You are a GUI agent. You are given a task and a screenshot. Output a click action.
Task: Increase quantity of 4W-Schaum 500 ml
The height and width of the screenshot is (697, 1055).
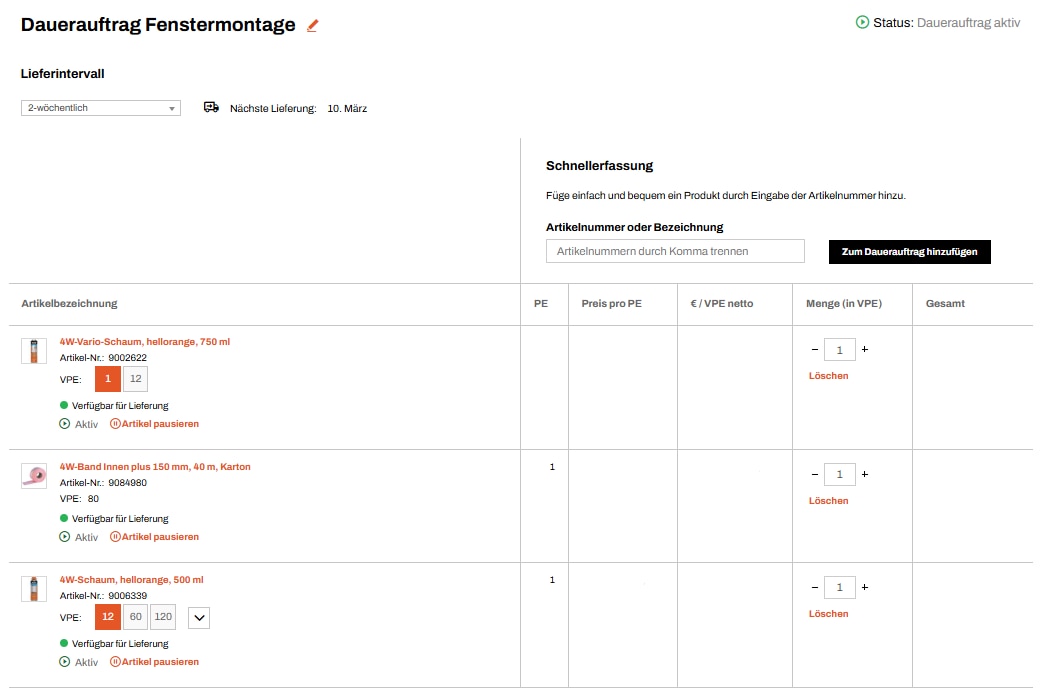coord(865,588)
